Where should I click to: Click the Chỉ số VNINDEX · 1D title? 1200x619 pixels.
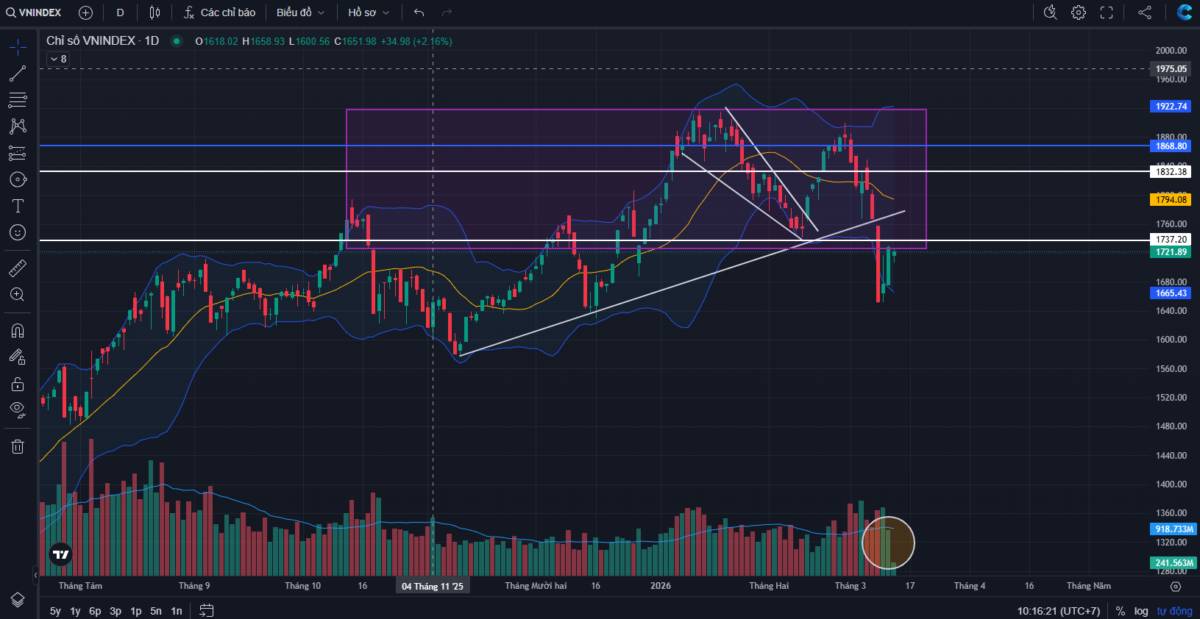coord(103,41)
